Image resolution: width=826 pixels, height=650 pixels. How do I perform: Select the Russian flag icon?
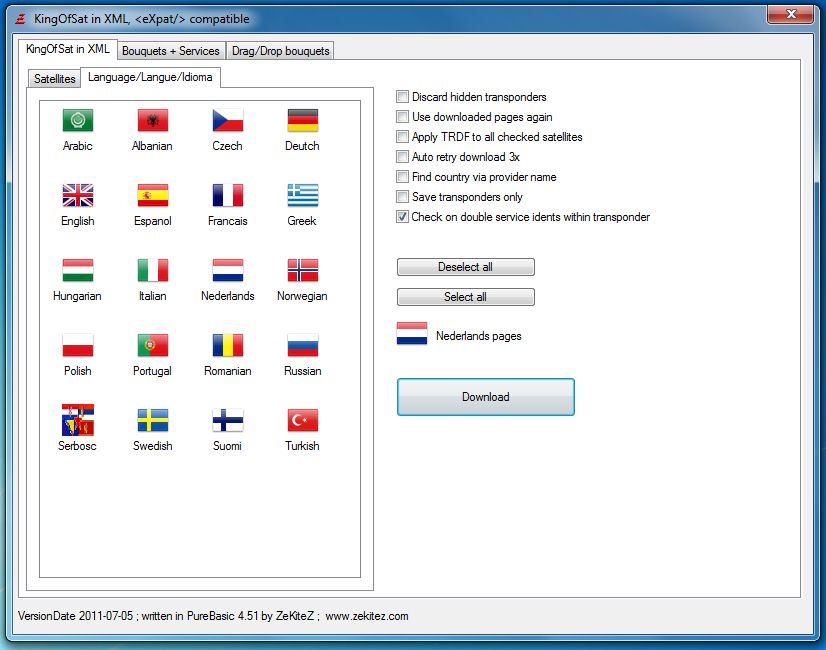tap(302, 346)
